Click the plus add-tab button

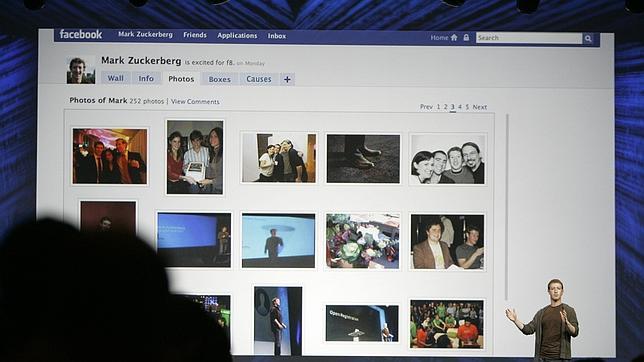click(287, 79)
